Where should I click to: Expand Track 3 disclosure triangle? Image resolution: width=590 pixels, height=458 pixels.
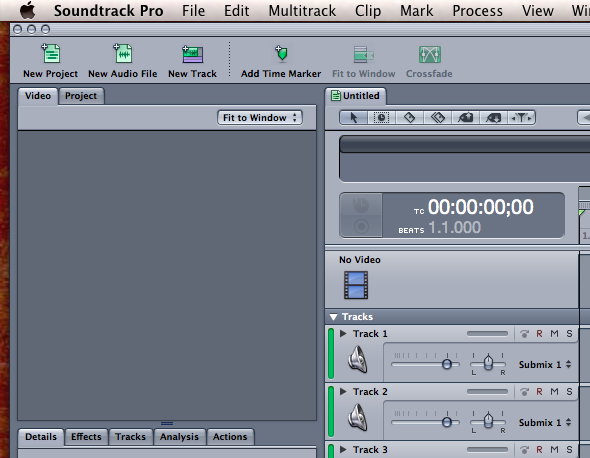click(x=343, y=449)
